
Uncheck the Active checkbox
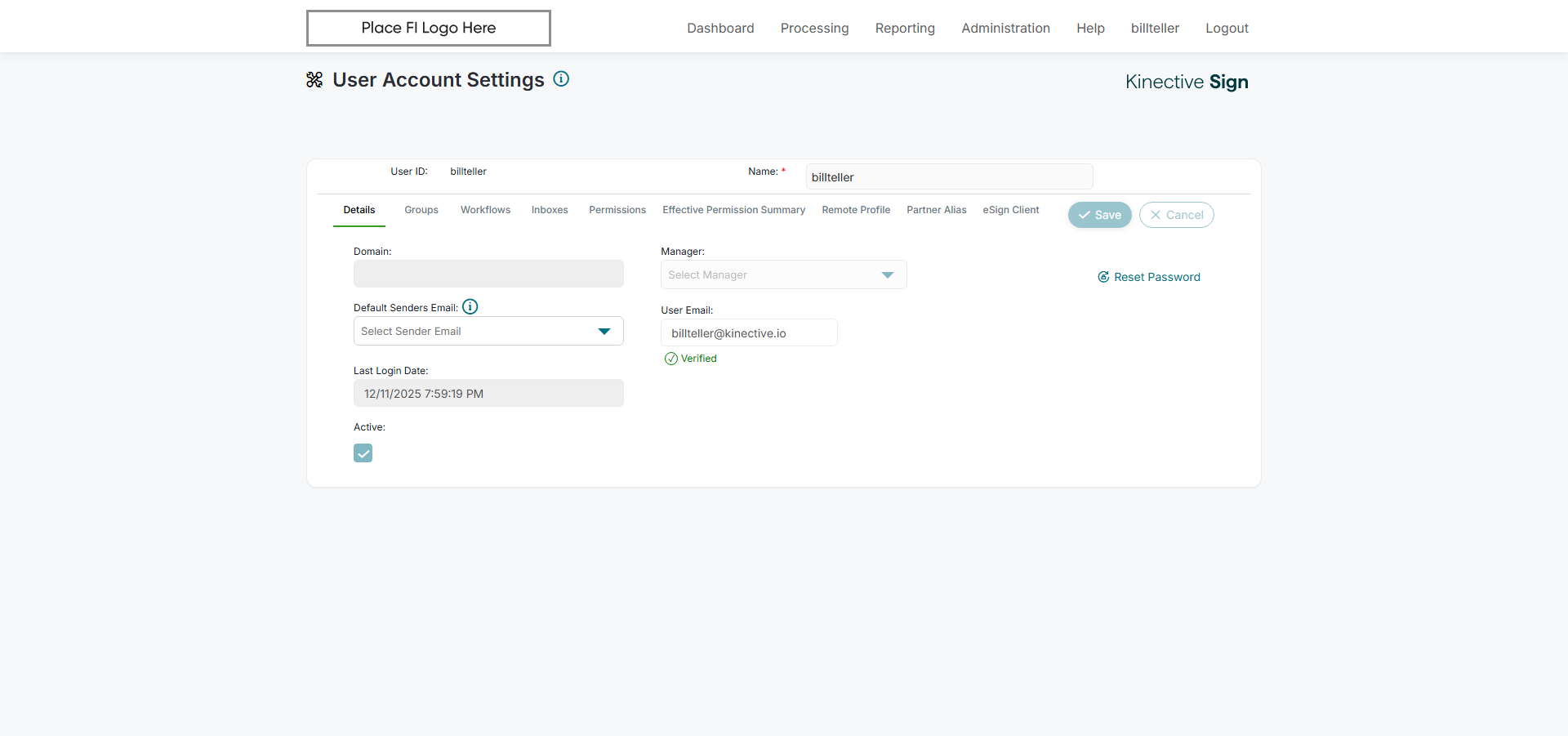[363, 453]
